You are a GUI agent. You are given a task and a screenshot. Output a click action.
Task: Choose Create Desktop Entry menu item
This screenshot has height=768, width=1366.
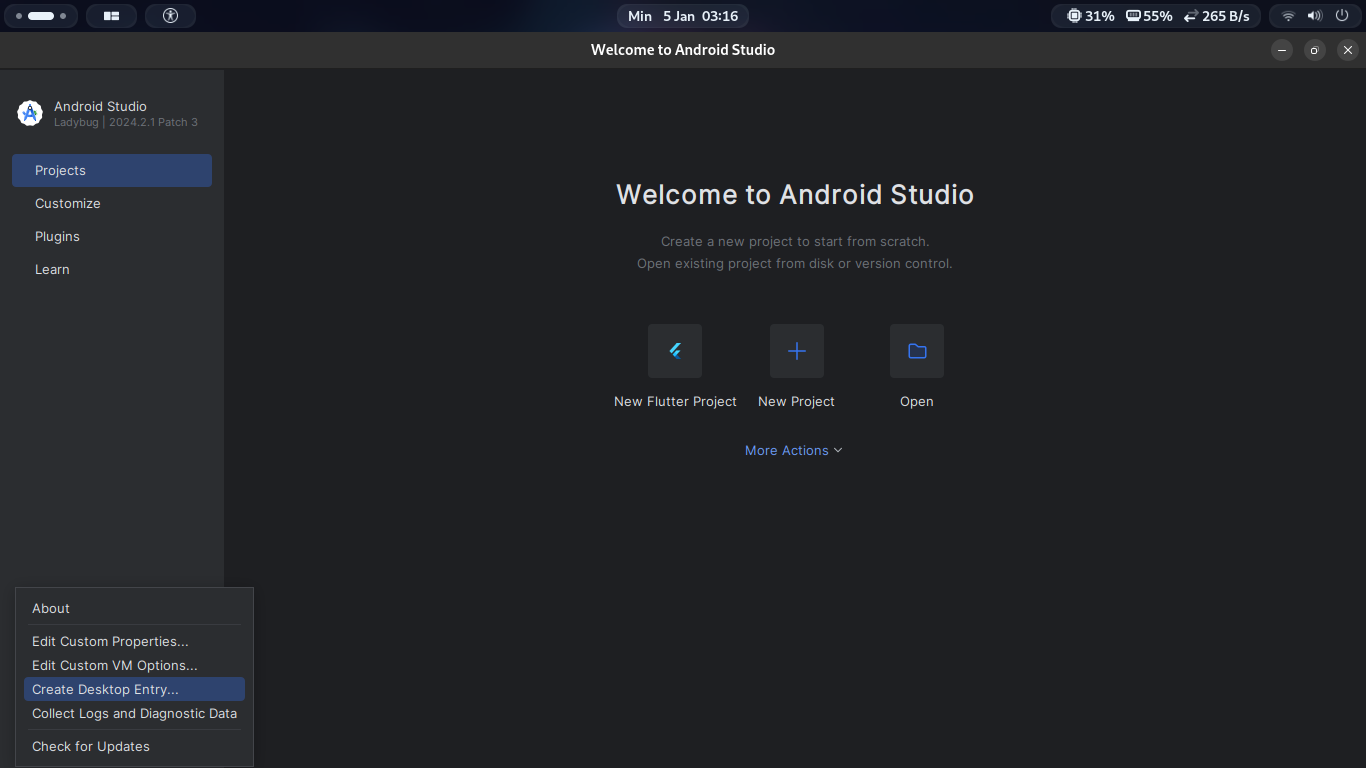tap(134, 689)
